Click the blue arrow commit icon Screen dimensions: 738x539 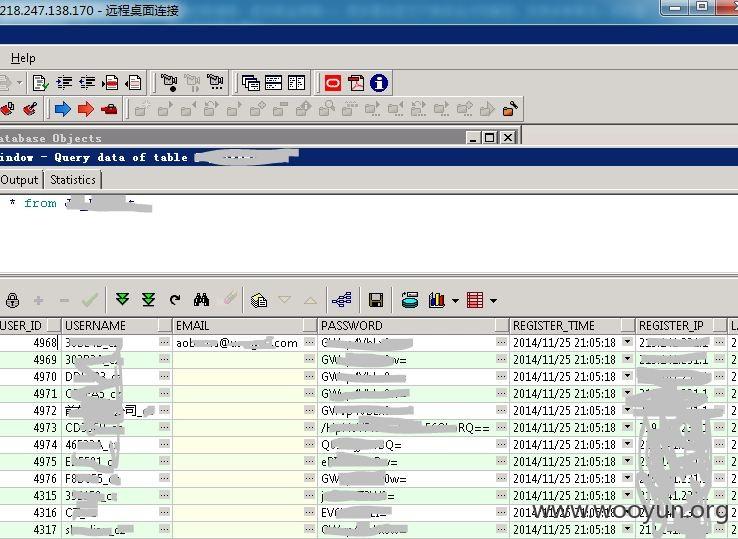[63, 109]
